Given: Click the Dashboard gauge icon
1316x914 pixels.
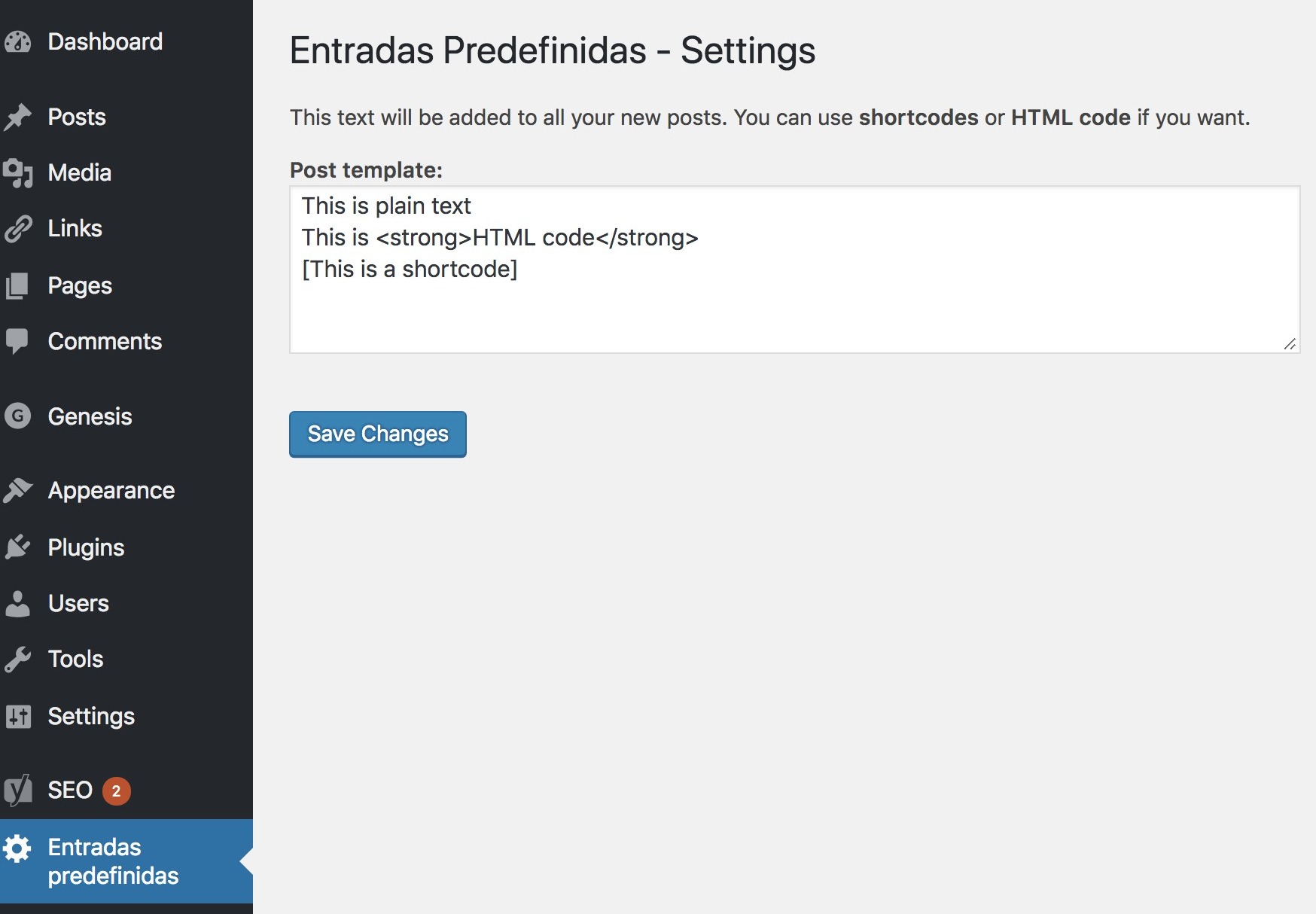Looking at the screenshot, I should 17,41.
